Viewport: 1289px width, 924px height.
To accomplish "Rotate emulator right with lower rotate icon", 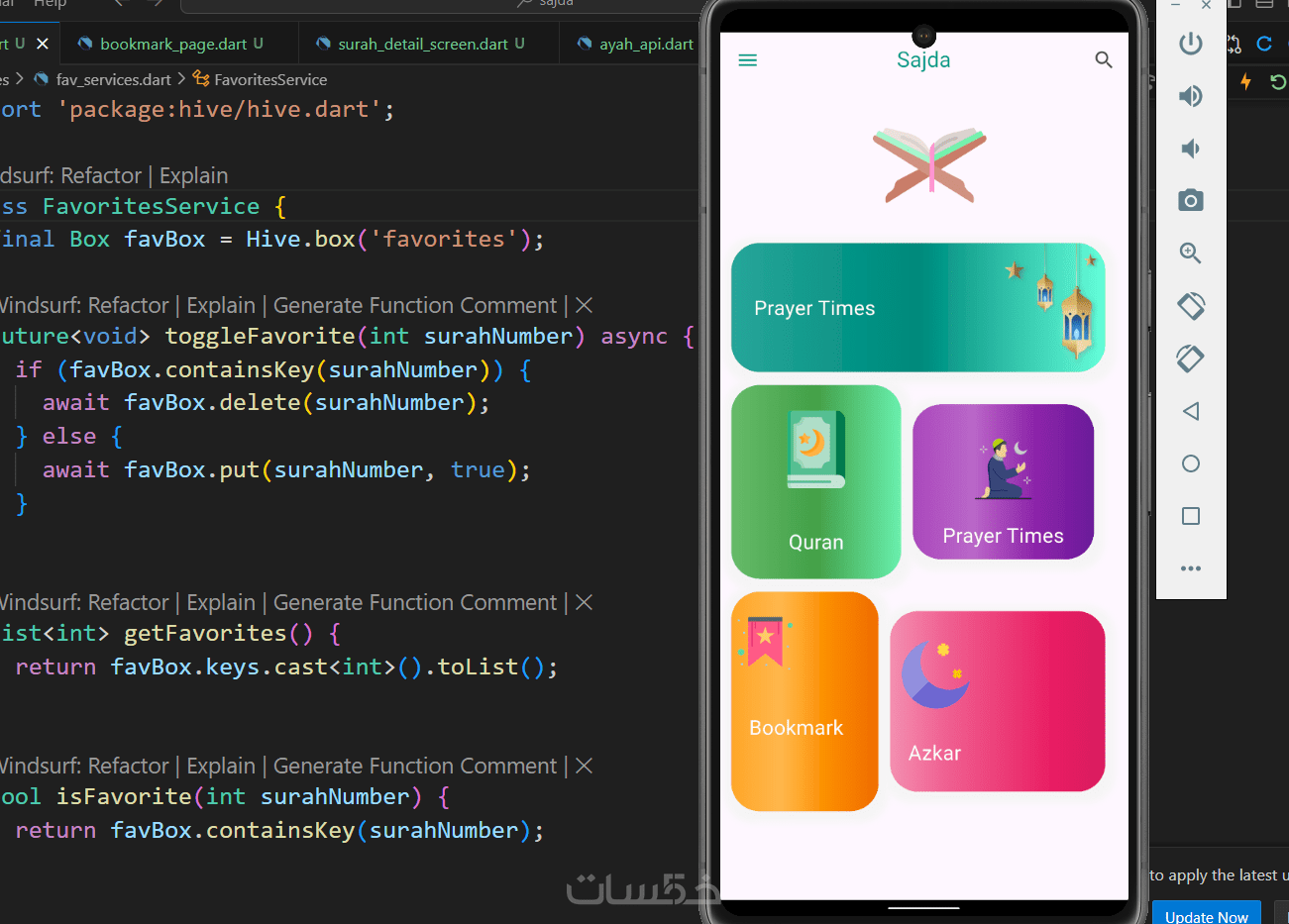I will point(1190,358).
